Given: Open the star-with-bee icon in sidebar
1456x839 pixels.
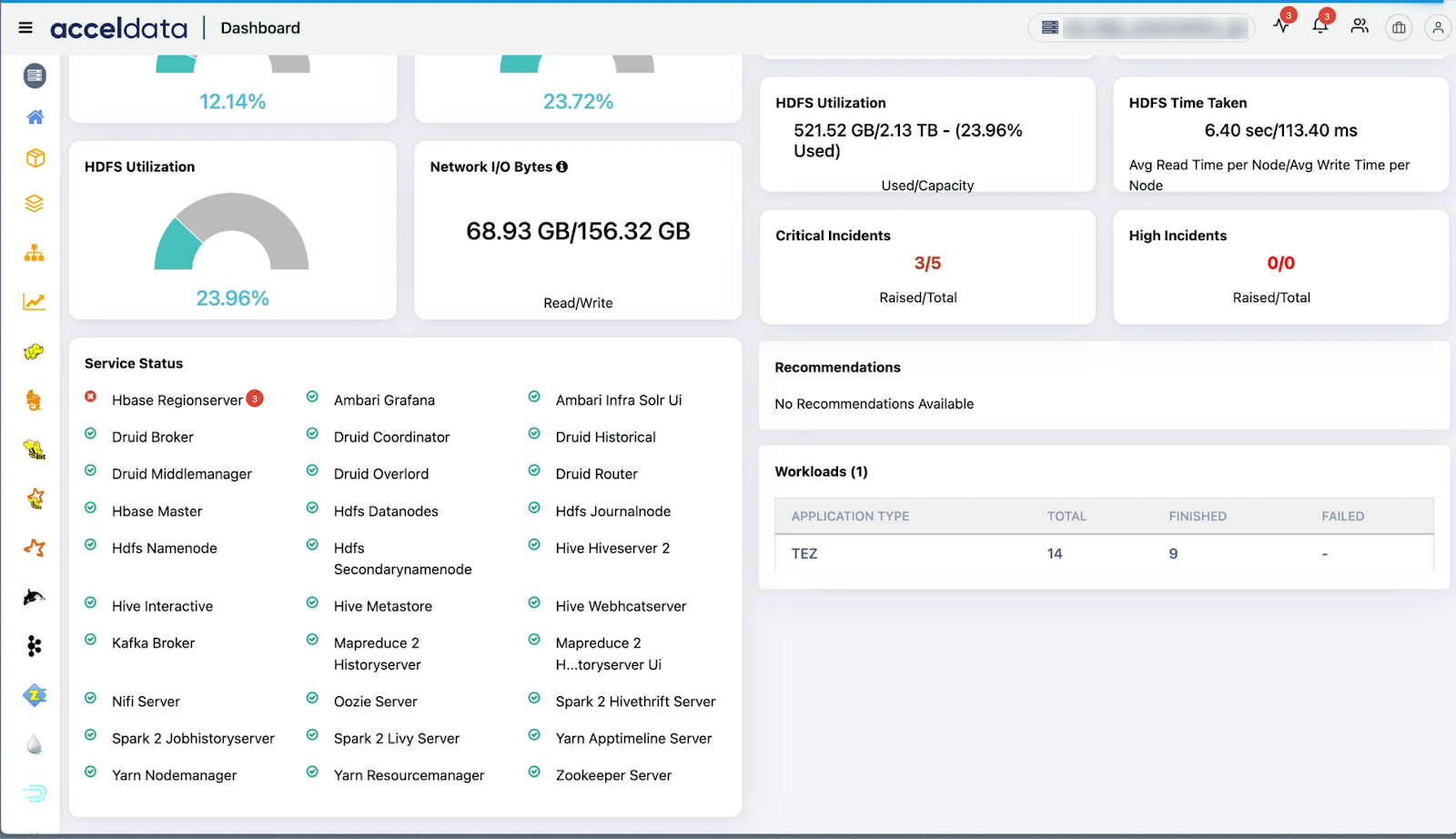Looking at the screenshot, I should point(35,499).
